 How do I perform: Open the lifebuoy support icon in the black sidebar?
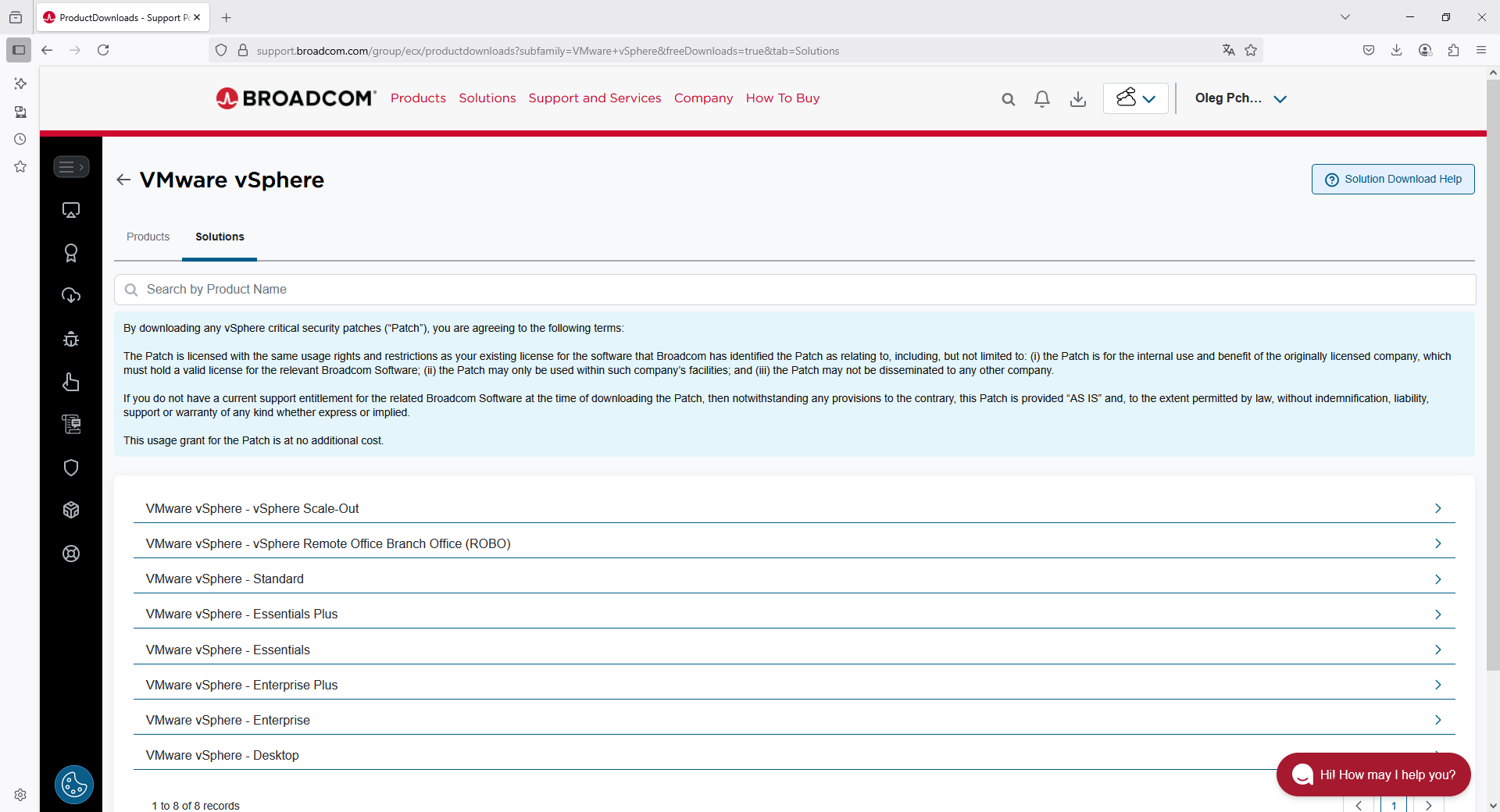[x=71, y=554]
